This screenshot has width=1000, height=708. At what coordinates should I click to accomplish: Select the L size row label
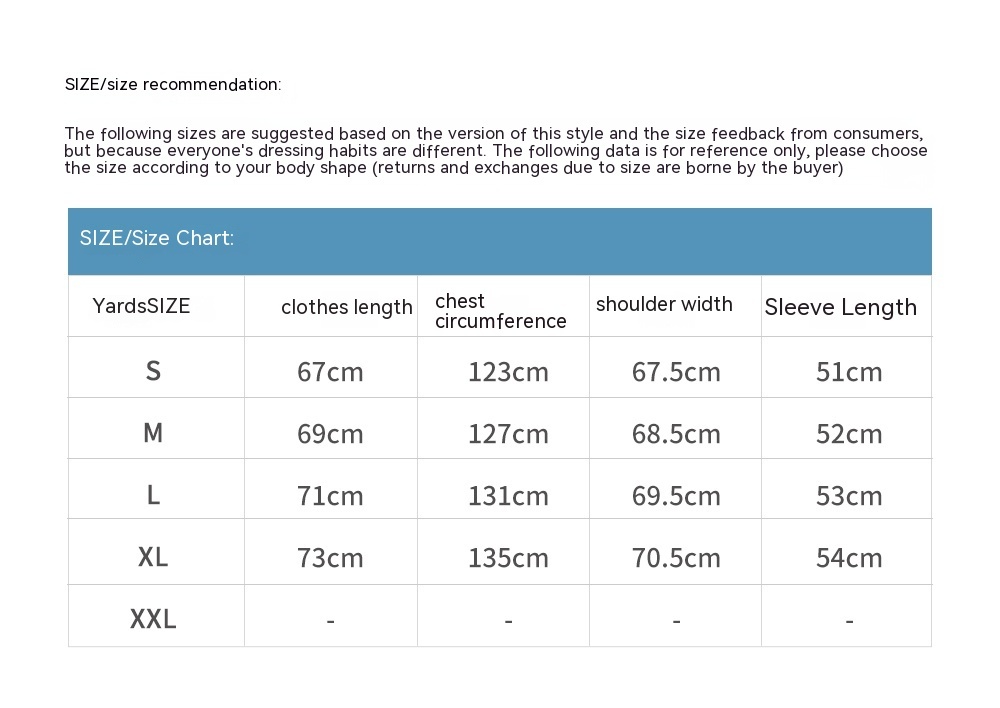point(153,495)
